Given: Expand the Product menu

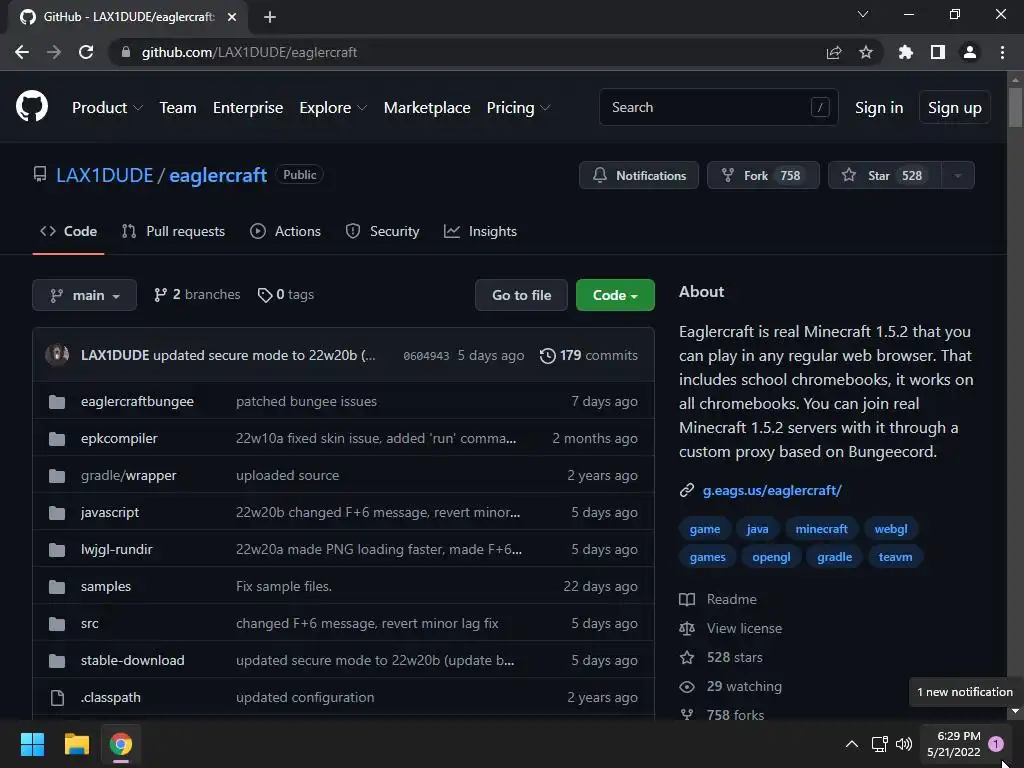Looking at the screenshot, I should pos(107,108).
